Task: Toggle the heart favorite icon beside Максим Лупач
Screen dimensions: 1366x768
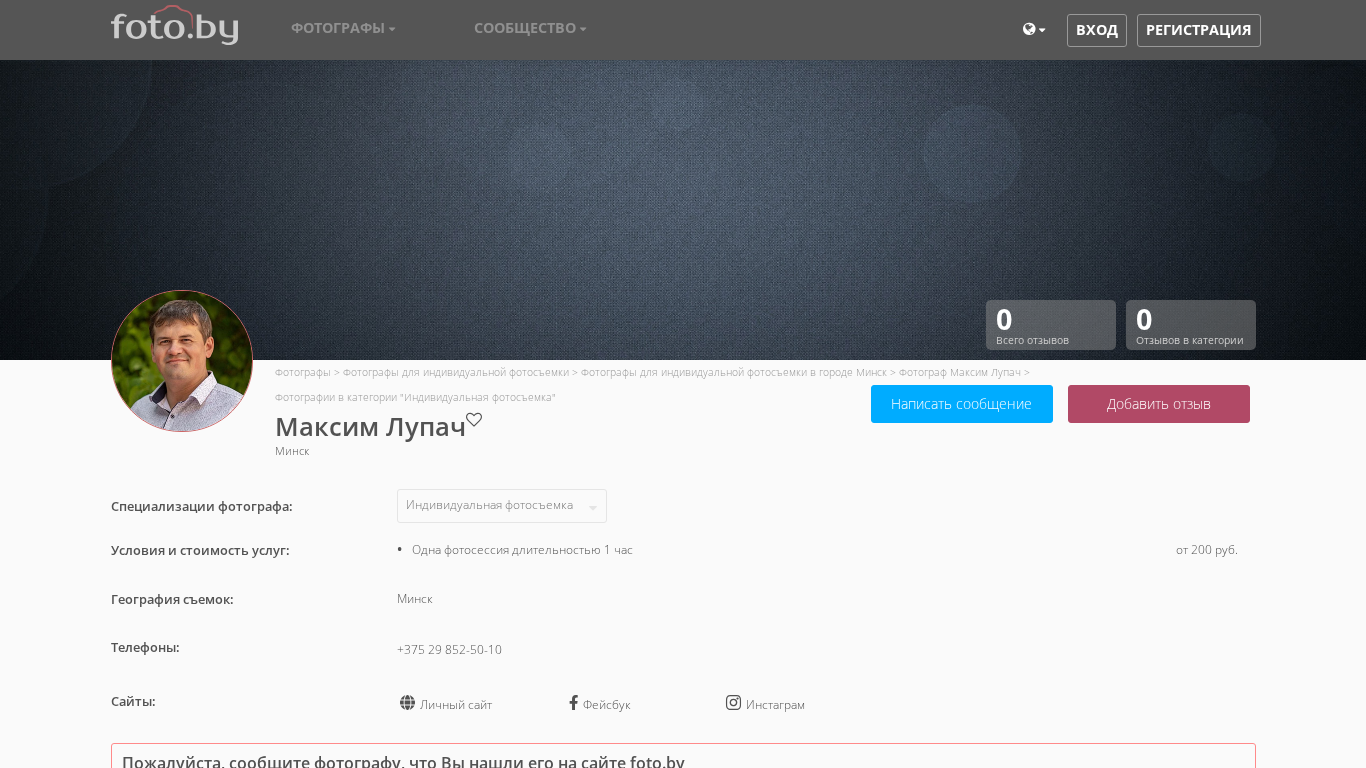Action: coord(474,420)
